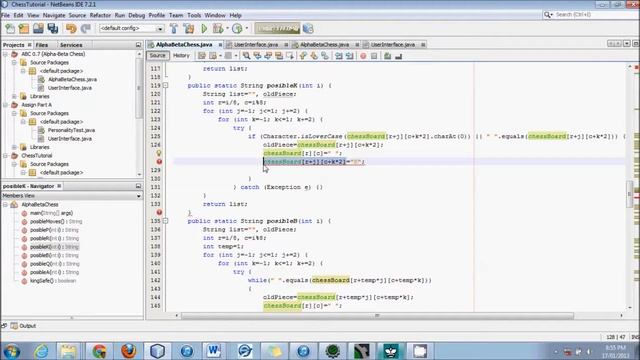Select AlphaBetaChess.java in Projects tree
The image size is (640, 360).
pos(72,80)
